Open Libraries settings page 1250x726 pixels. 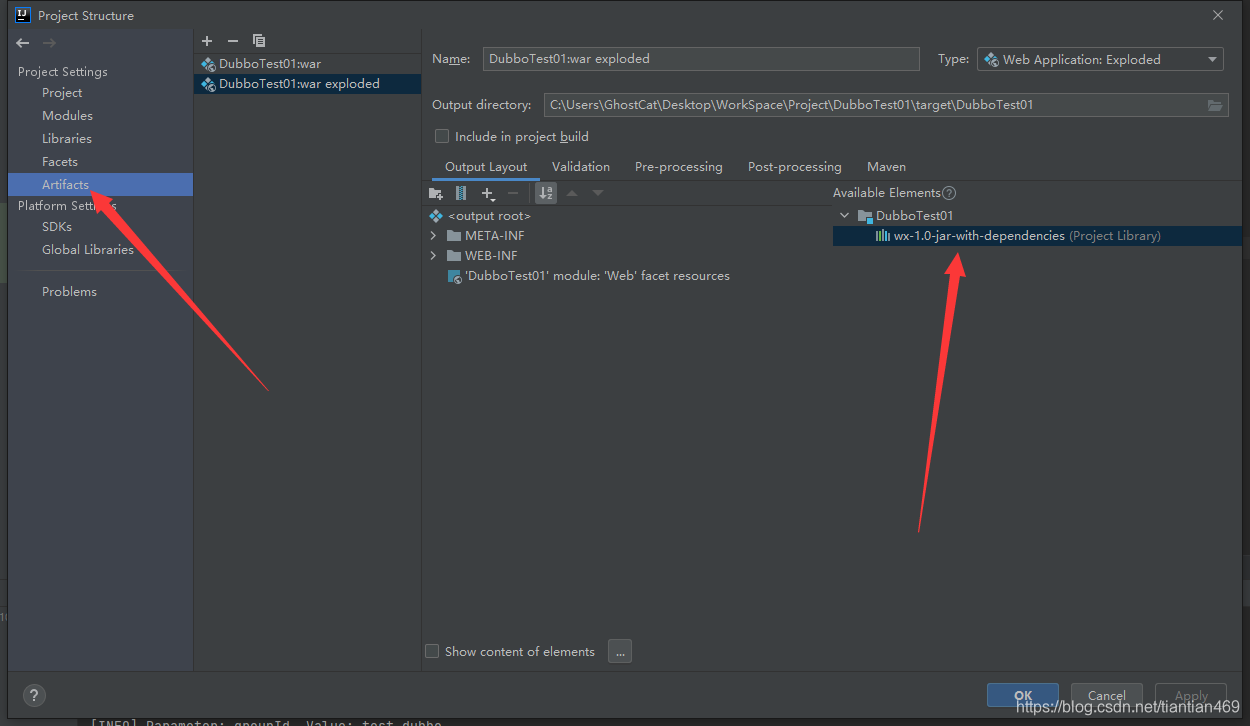(x=67, y=139)
